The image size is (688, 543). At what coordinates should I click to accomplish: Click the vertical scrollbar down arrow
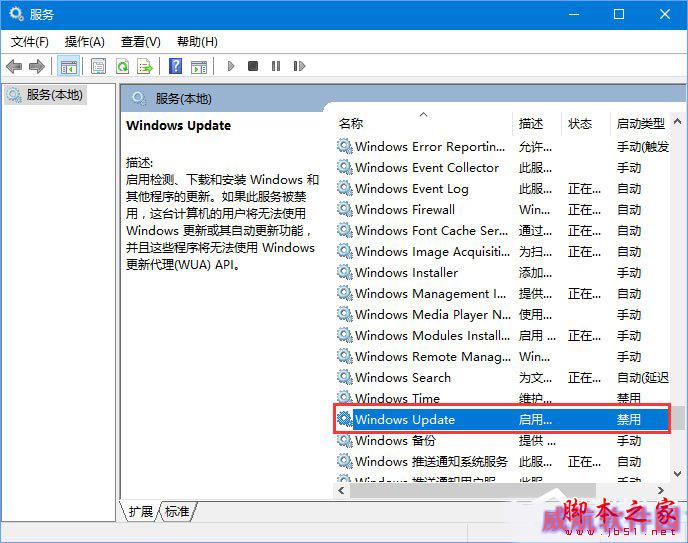[x=677, y=474]
